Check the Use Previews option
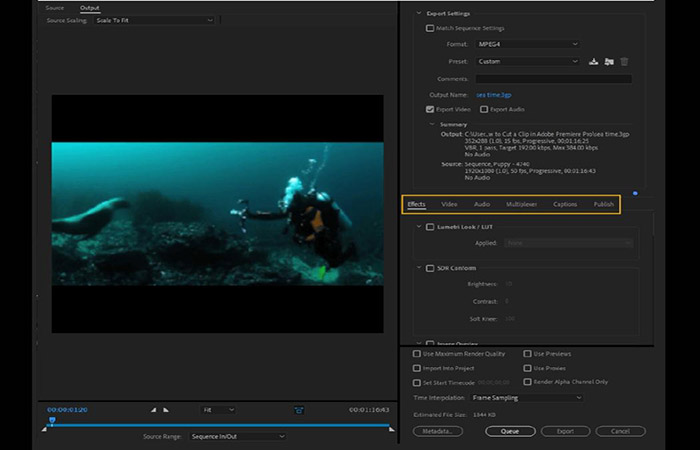Image resolution: width=700 pixels, height=450 pixels. click(x=527, y=354)
